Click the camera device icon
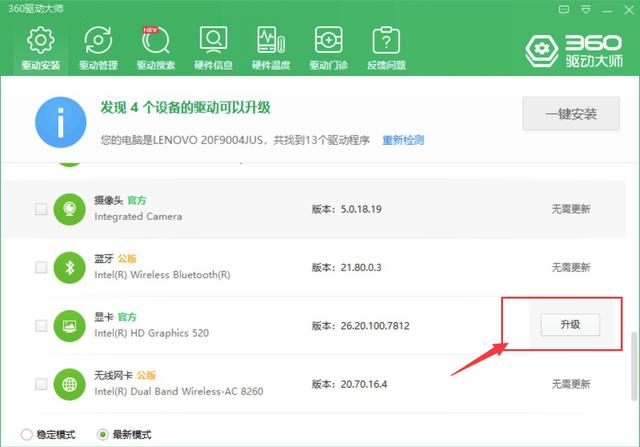Viewport: 640px width, 447px height. [69, 209]
